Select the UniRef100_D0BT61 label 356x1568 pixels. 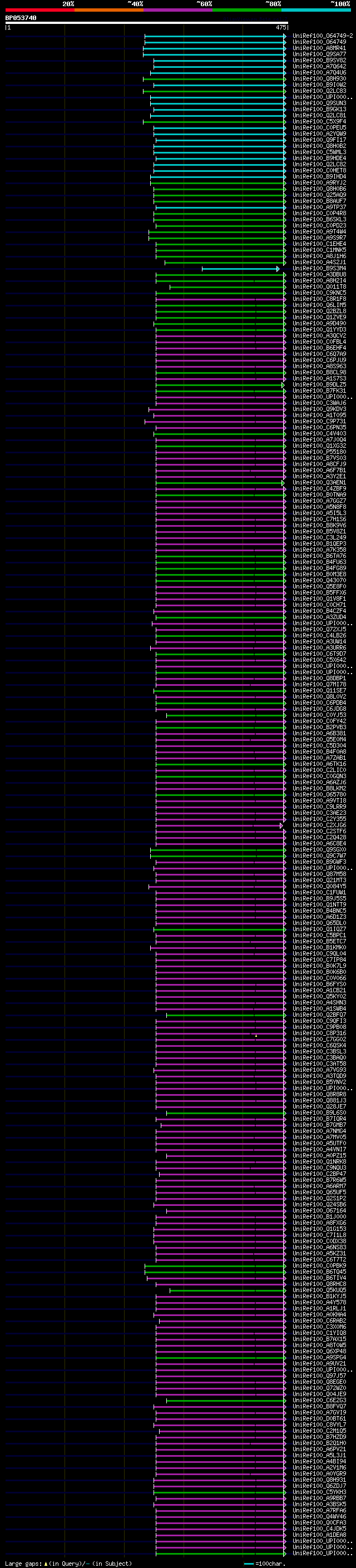click(319, 1418)
